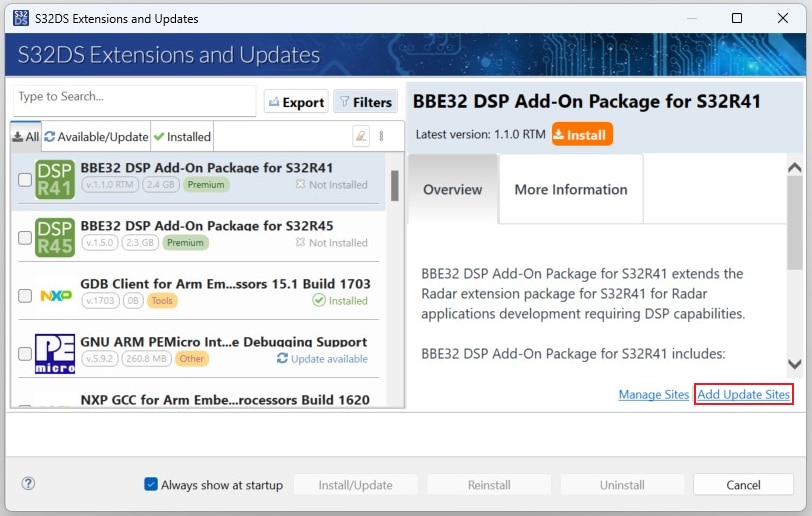This screenshot has width=812, height=516.
Task: Open the Filters dropdown
Action: point(364,102)
